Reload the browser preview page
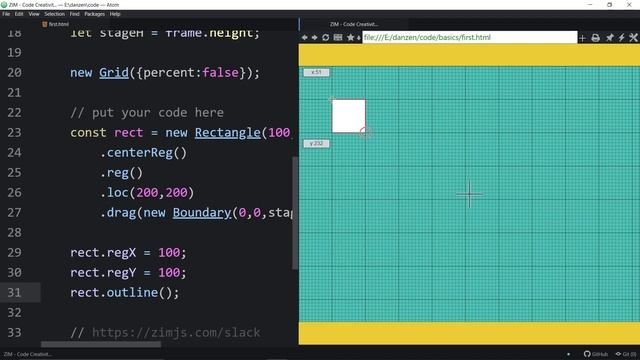Image resolution: width=640 pixels, height=360 pixels. click(325, 38)
